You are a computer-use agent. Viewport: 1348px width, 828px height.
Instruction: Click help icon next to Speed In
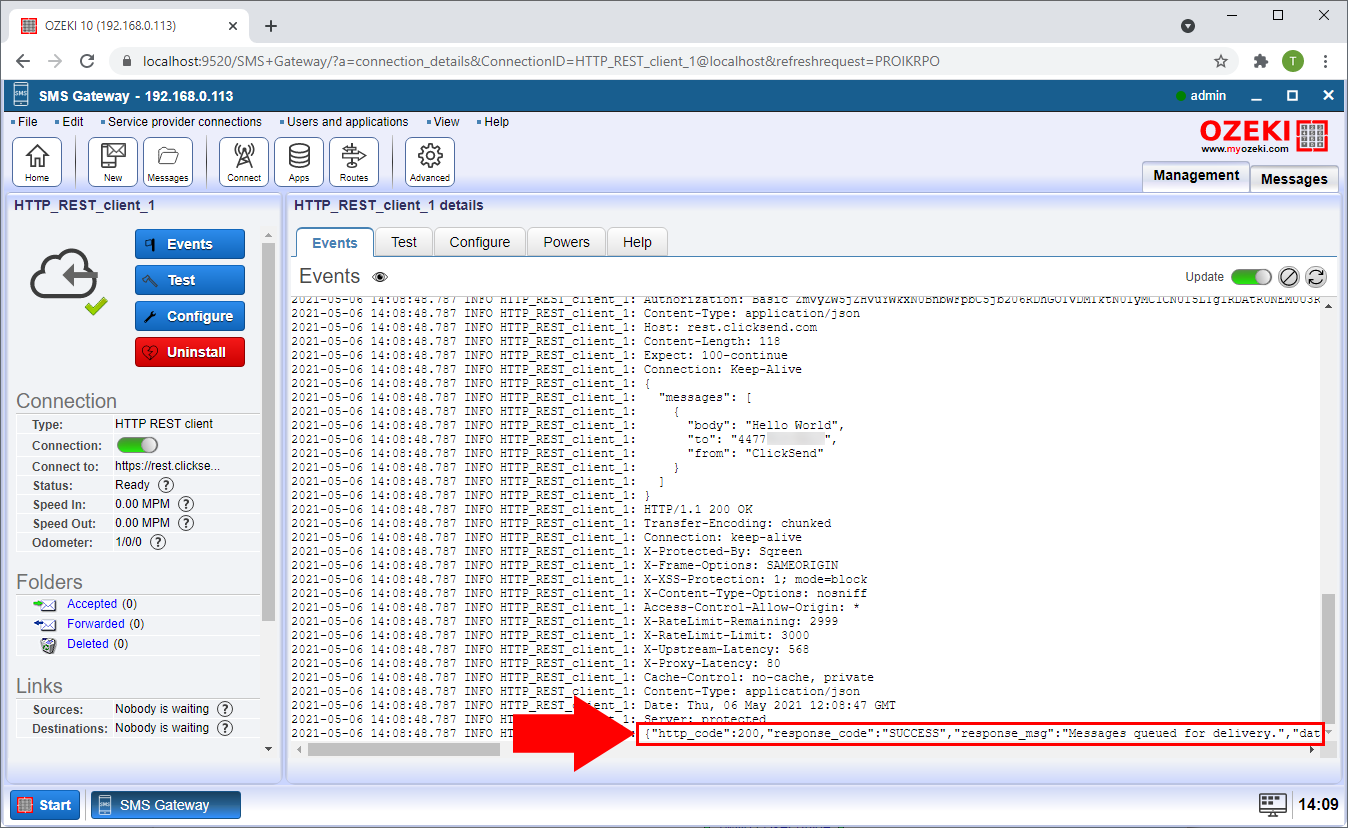[186, 504]
